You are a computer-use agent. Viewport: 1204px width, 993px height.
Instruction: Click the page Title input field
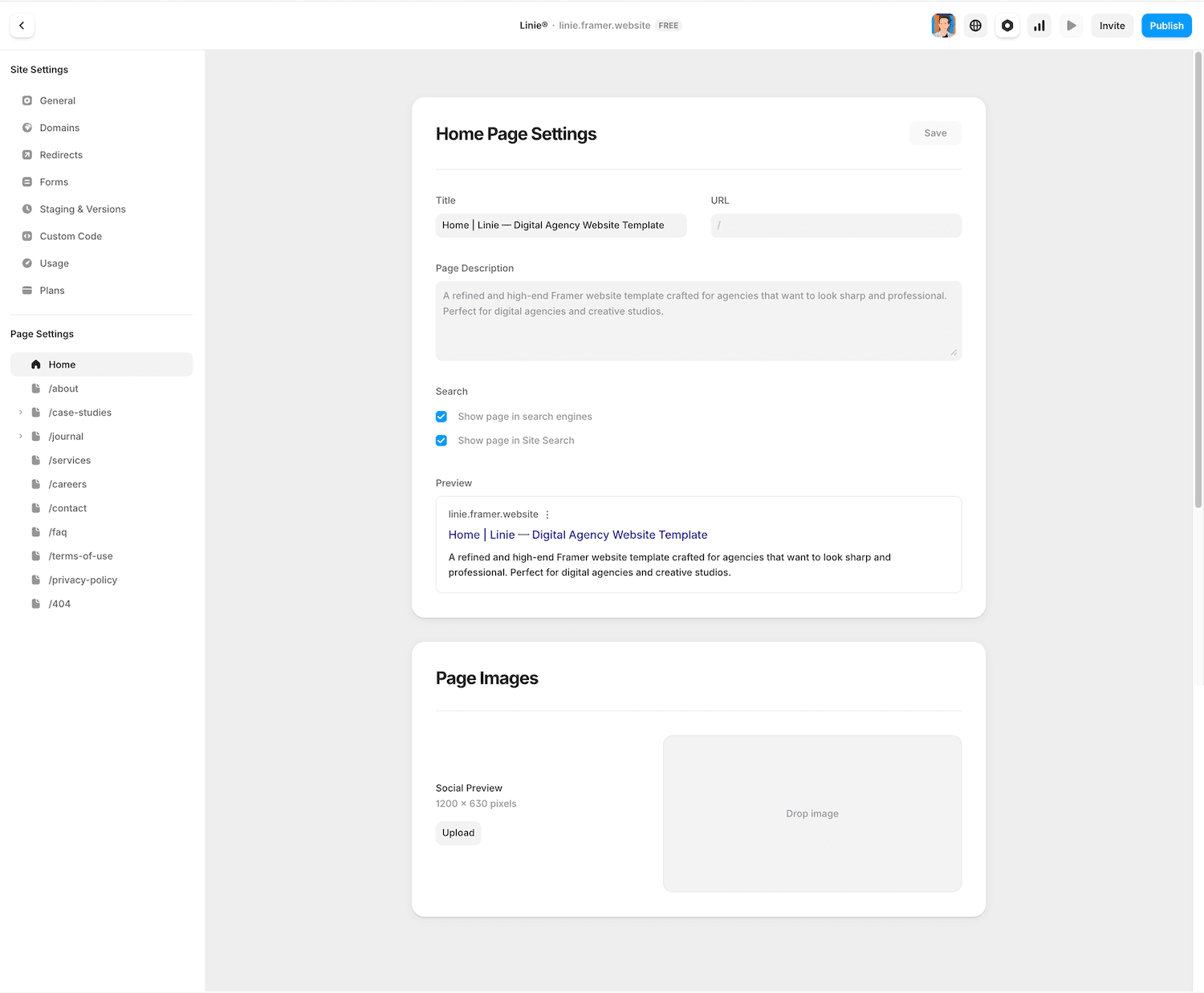pos(560,225)
